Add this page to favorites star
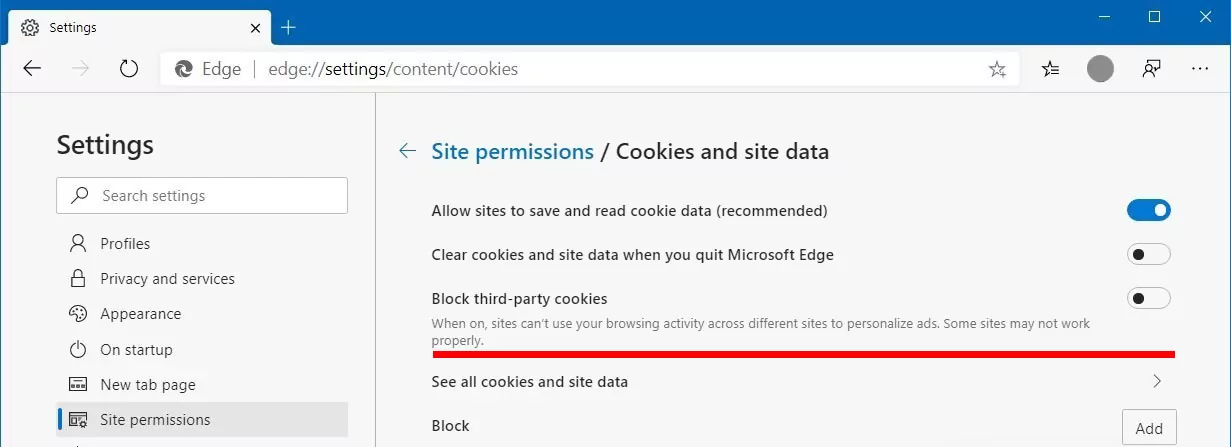This screenshot has width=1231, height=447. coord(997,69)
